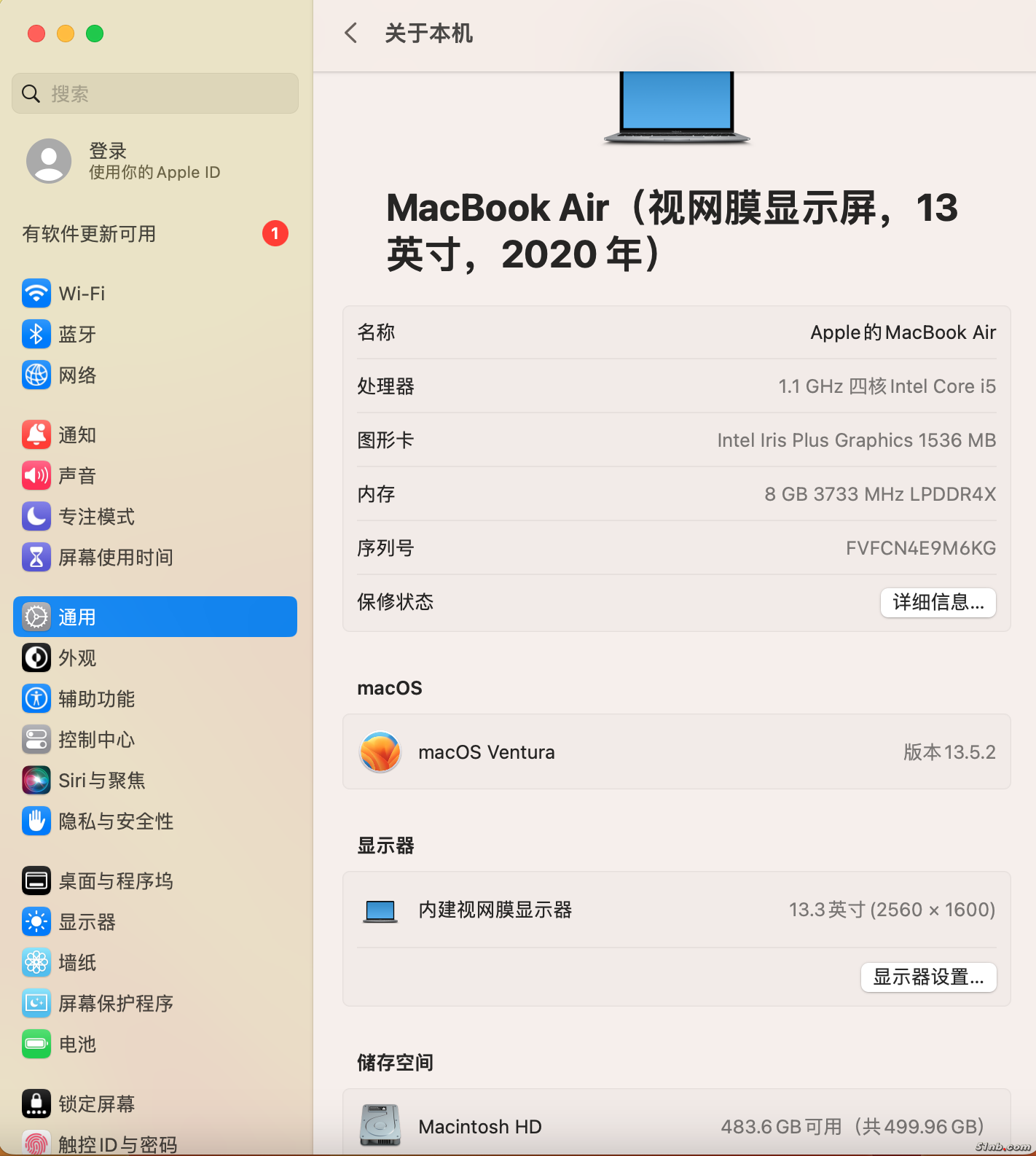Click the Macintosh HD label
The height and width of the screenshot is (1156, 1036).
click(480, 1127)
